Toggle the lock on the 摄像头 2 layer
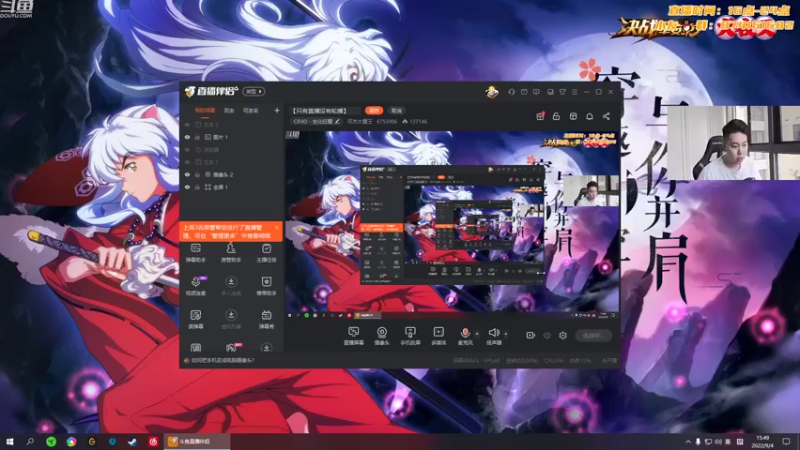This screenshot has height=450, width=800. [197, 174]
